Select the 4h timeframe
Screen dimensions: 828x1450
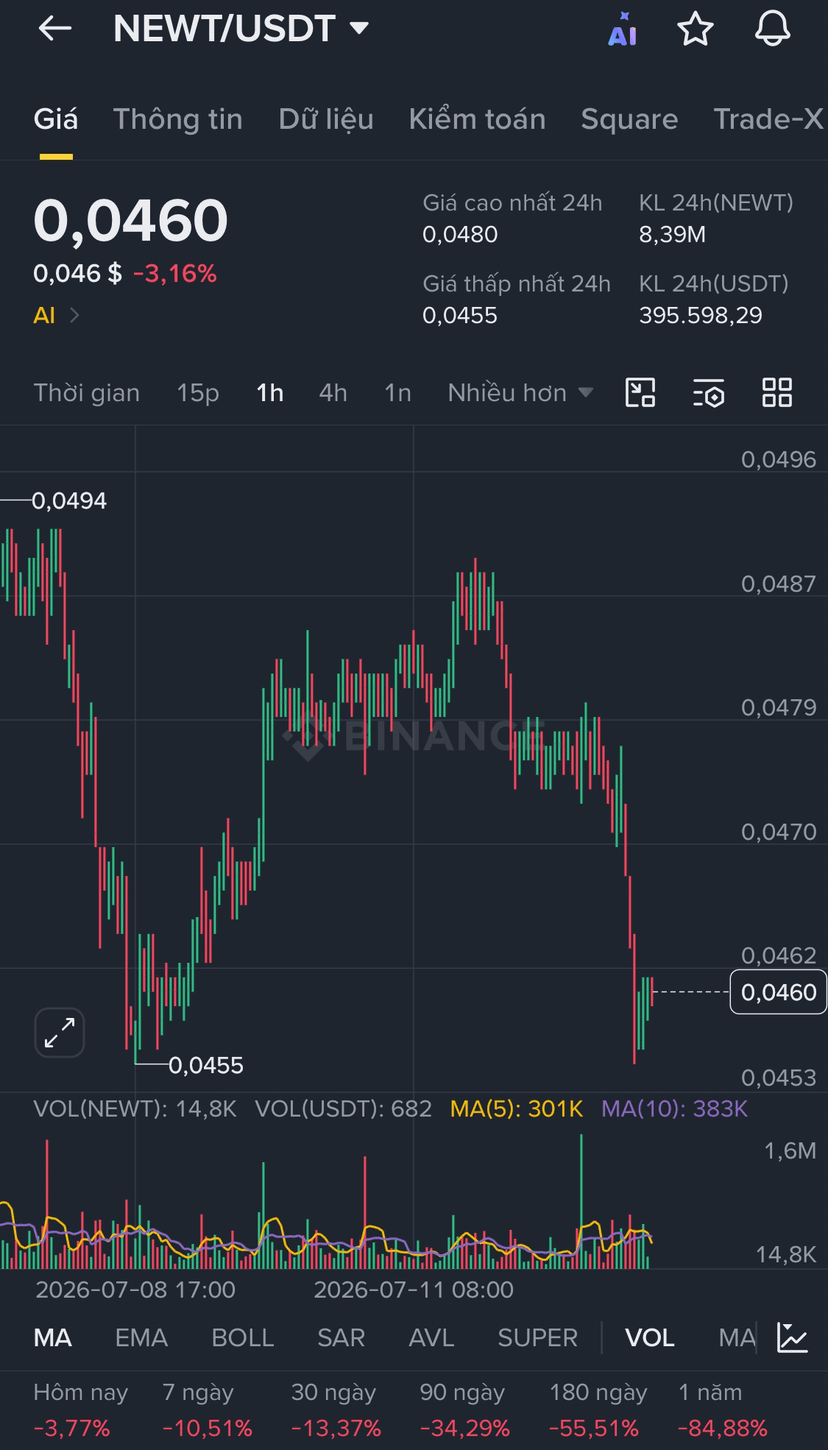click(333, 393)
